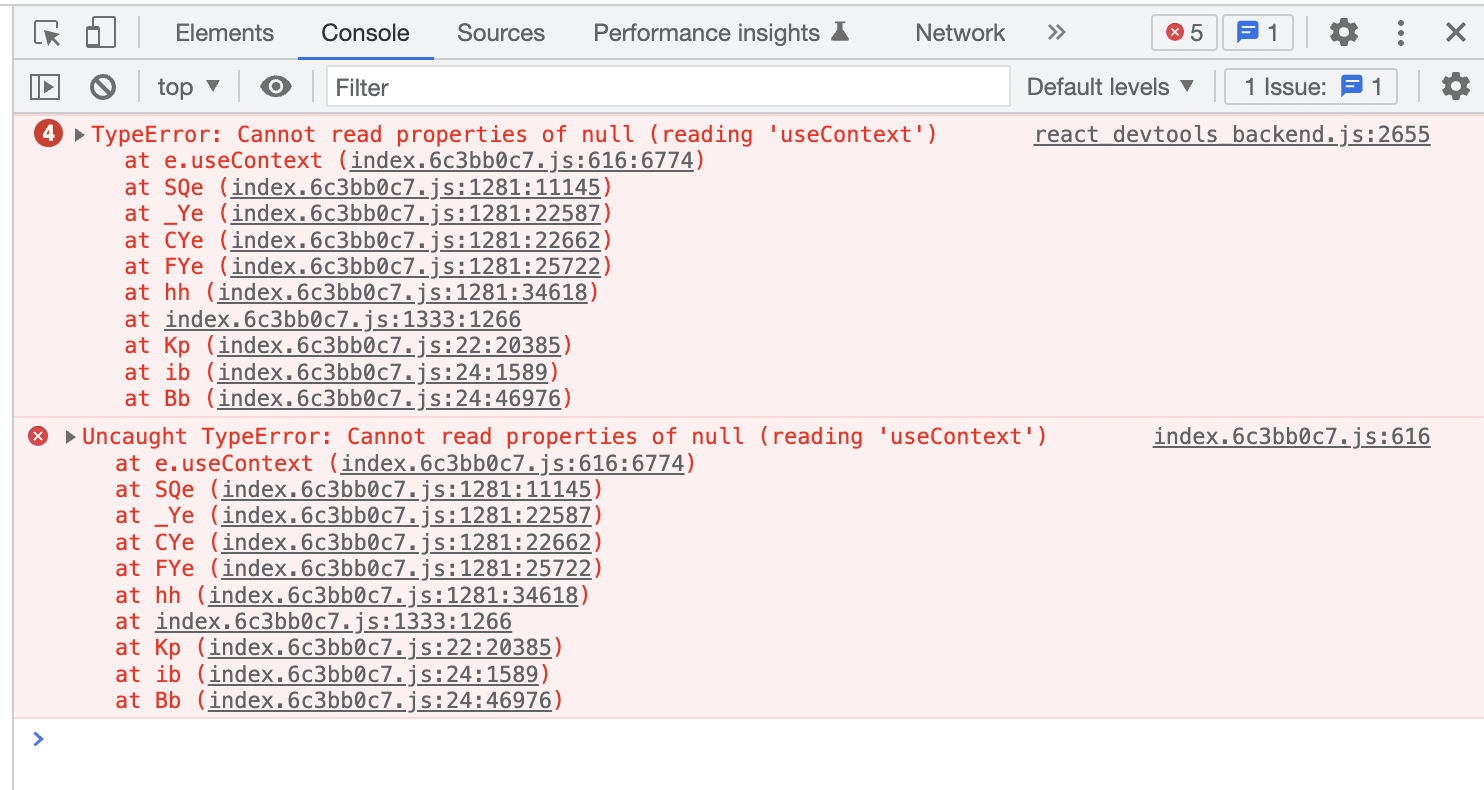Open the 'Default levels' dropdown

pyautogui.click(x=1110, y=87)
